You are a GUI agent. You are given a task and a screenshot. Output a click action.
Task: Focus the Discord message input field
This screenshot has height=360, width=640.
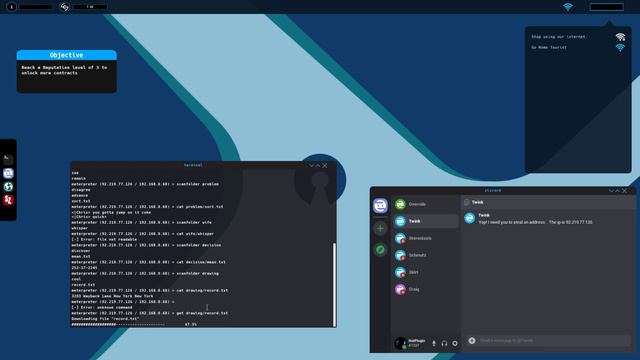pos(548,340)
